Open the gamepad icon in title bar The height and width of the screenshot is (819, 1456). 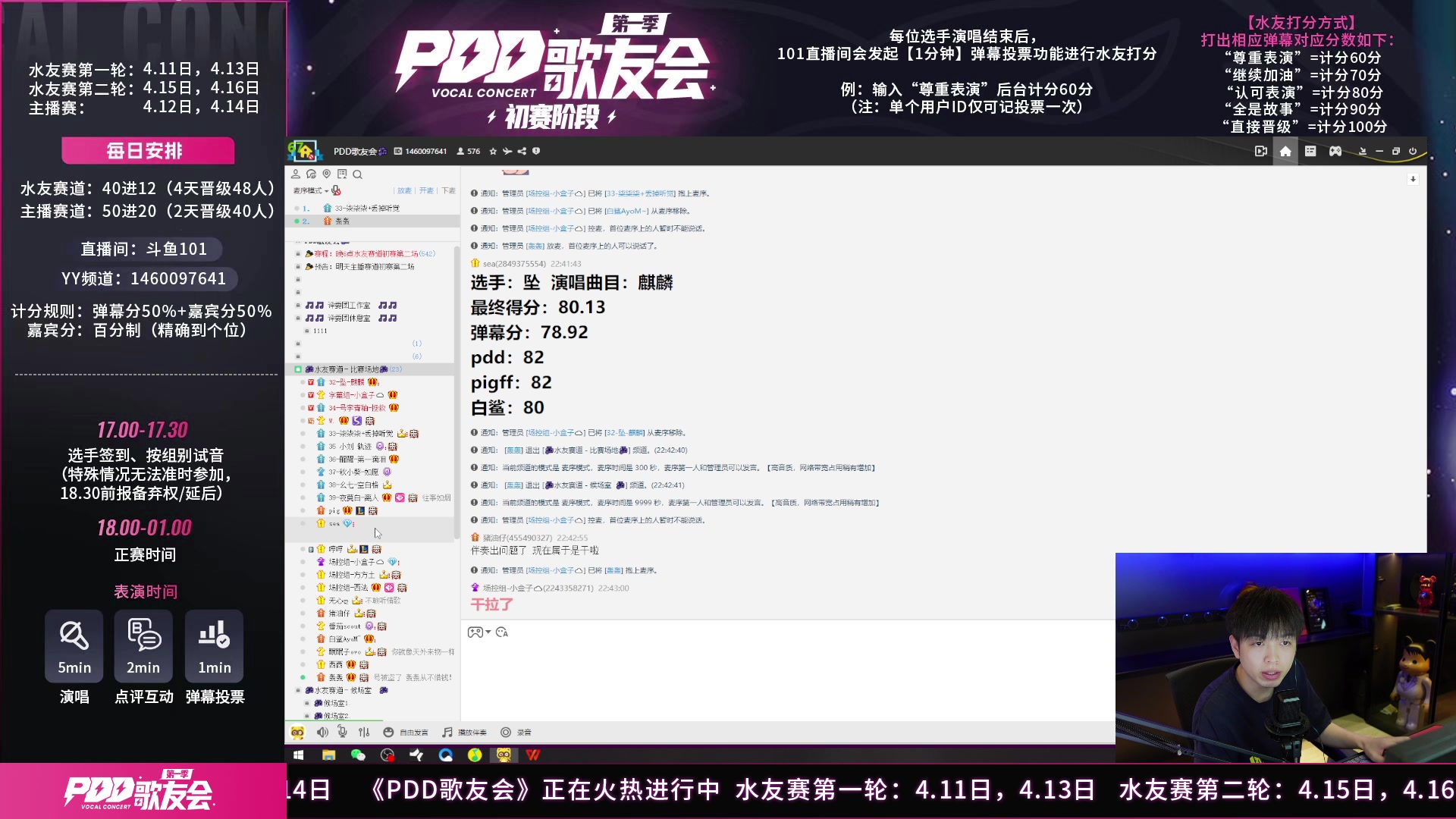tap(1335, 152)
